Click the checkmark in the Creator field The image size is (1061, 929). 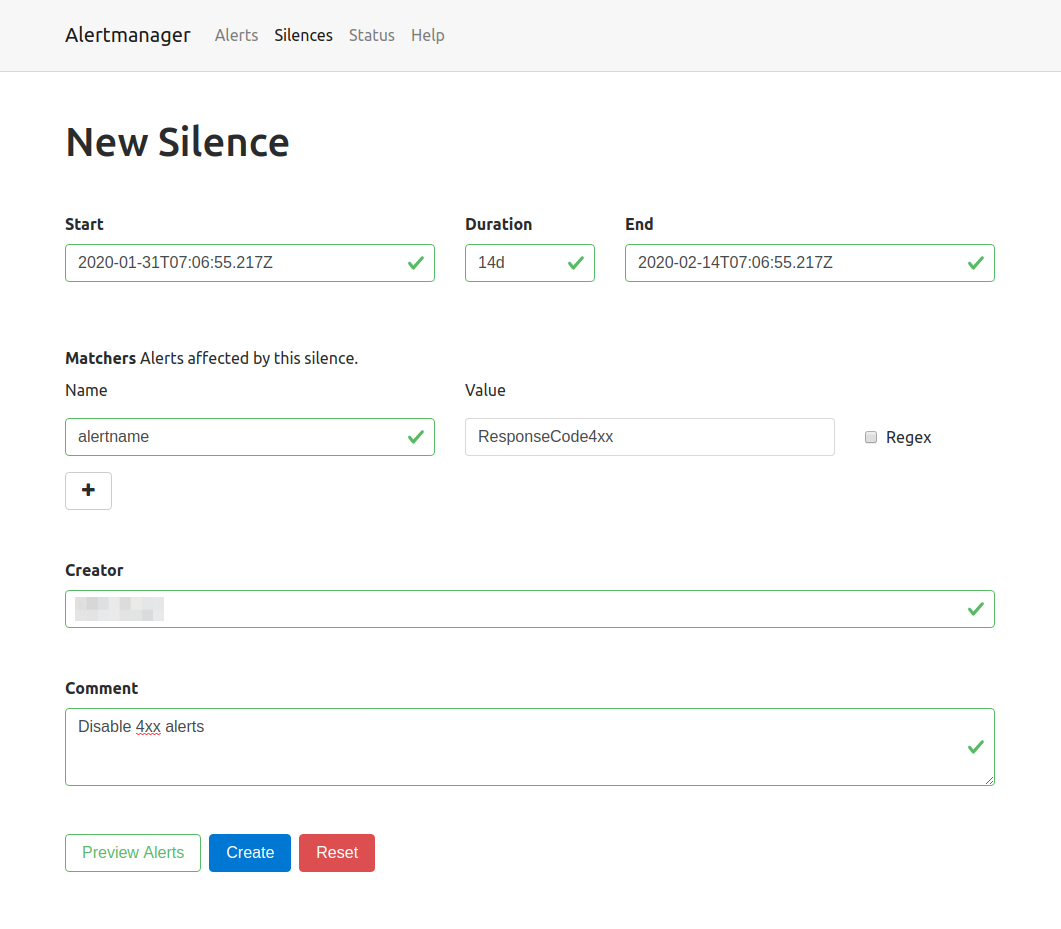[x=975, y=608]
